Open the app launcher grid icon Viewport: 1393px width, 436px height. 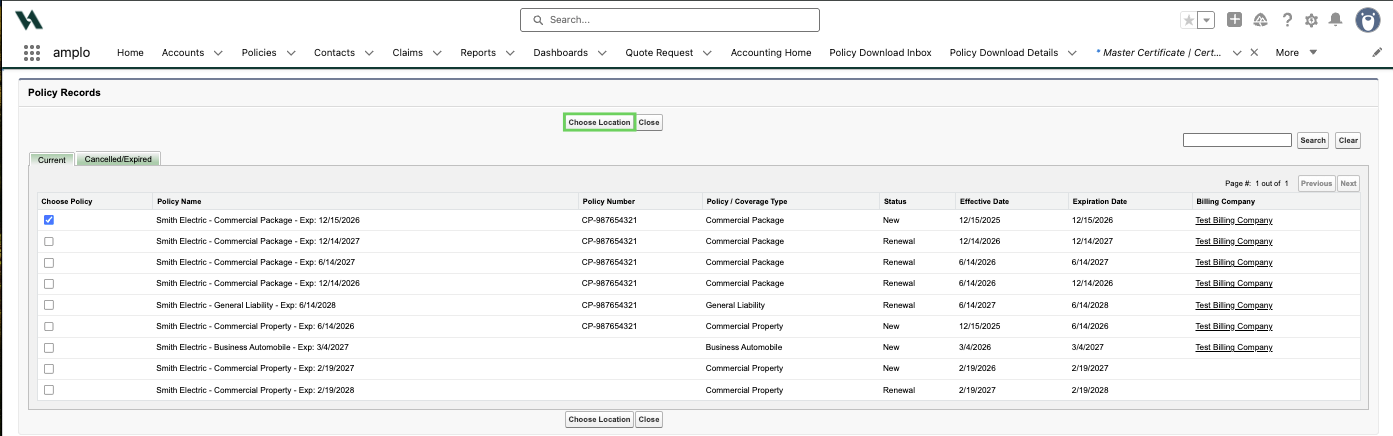click(x=32, y=53)
